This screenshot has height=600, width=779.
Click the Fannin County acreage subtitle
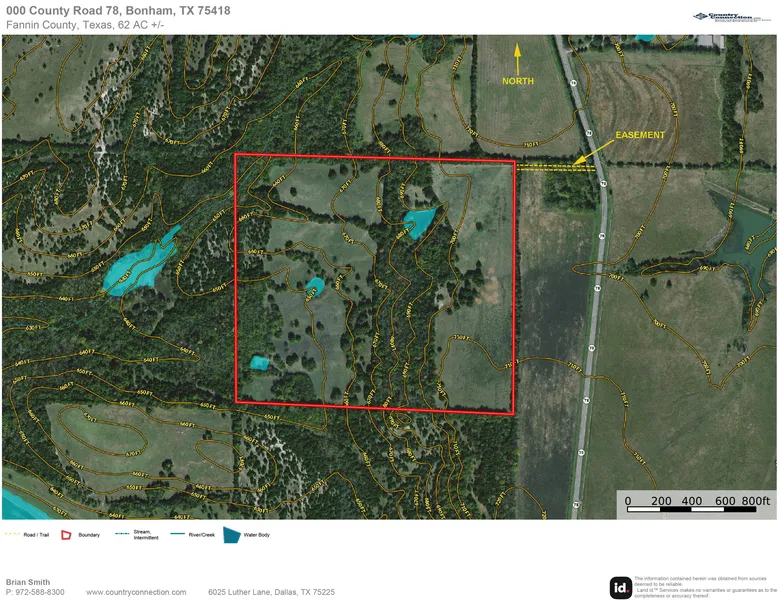click(85, 24)
